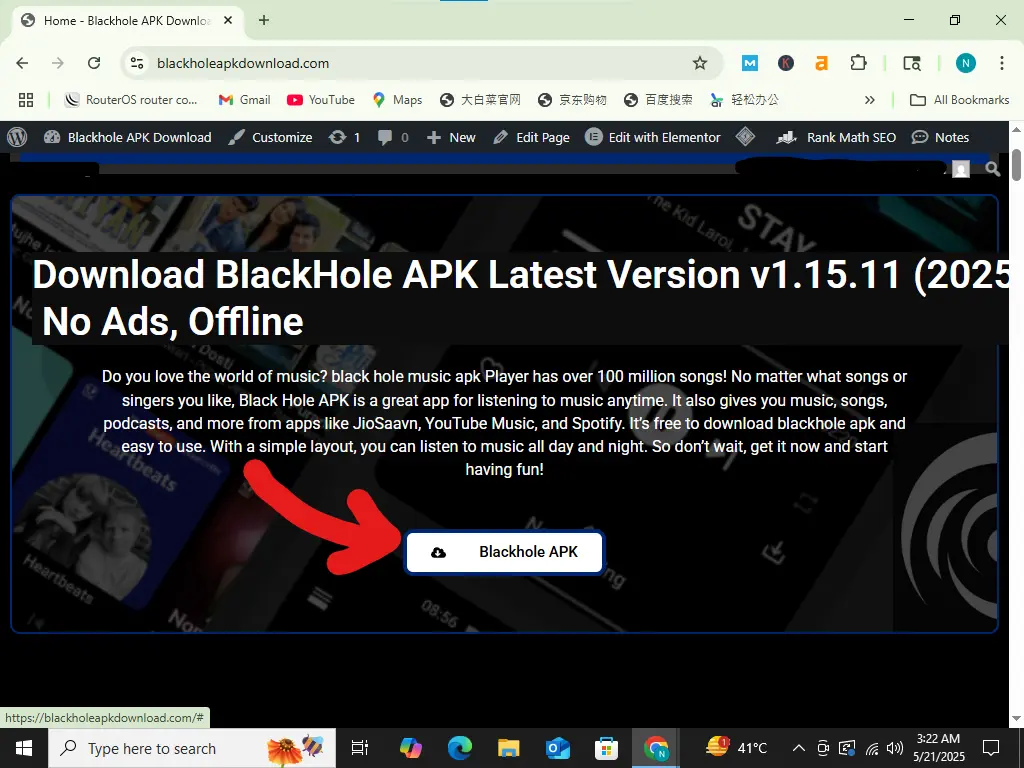Open the tab search media icon
The height and width of the screenshot is (768, 1024).
tap(912, 63)
